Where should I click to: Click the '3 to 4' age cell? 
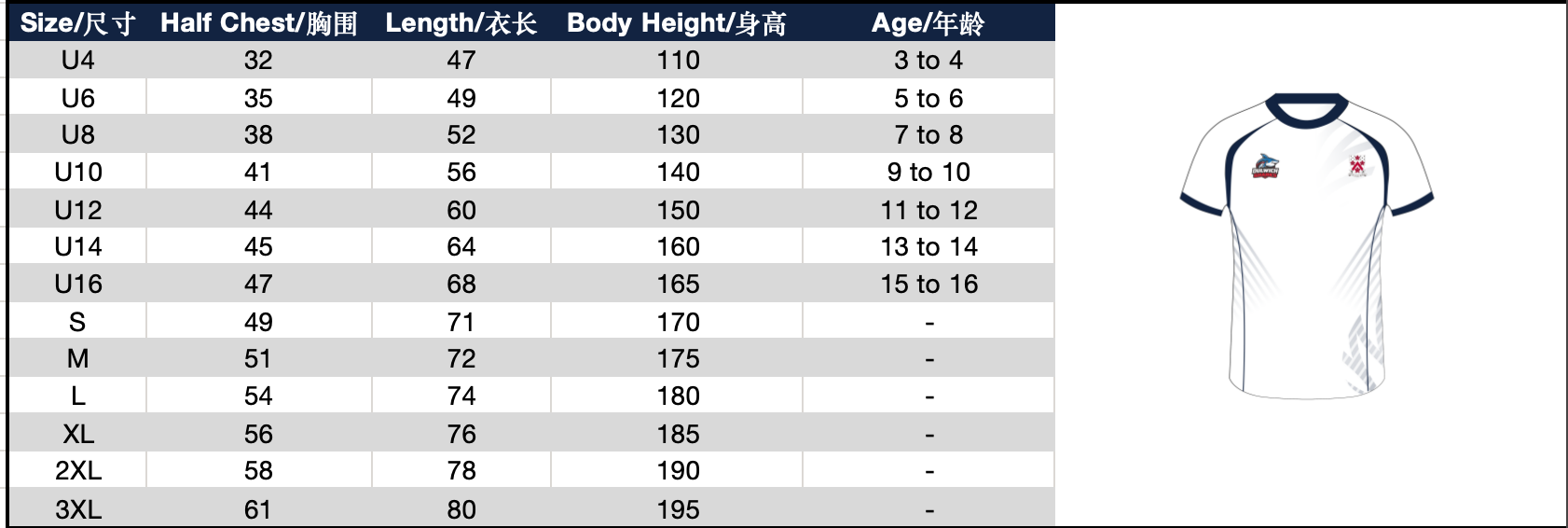pos(928,61)
